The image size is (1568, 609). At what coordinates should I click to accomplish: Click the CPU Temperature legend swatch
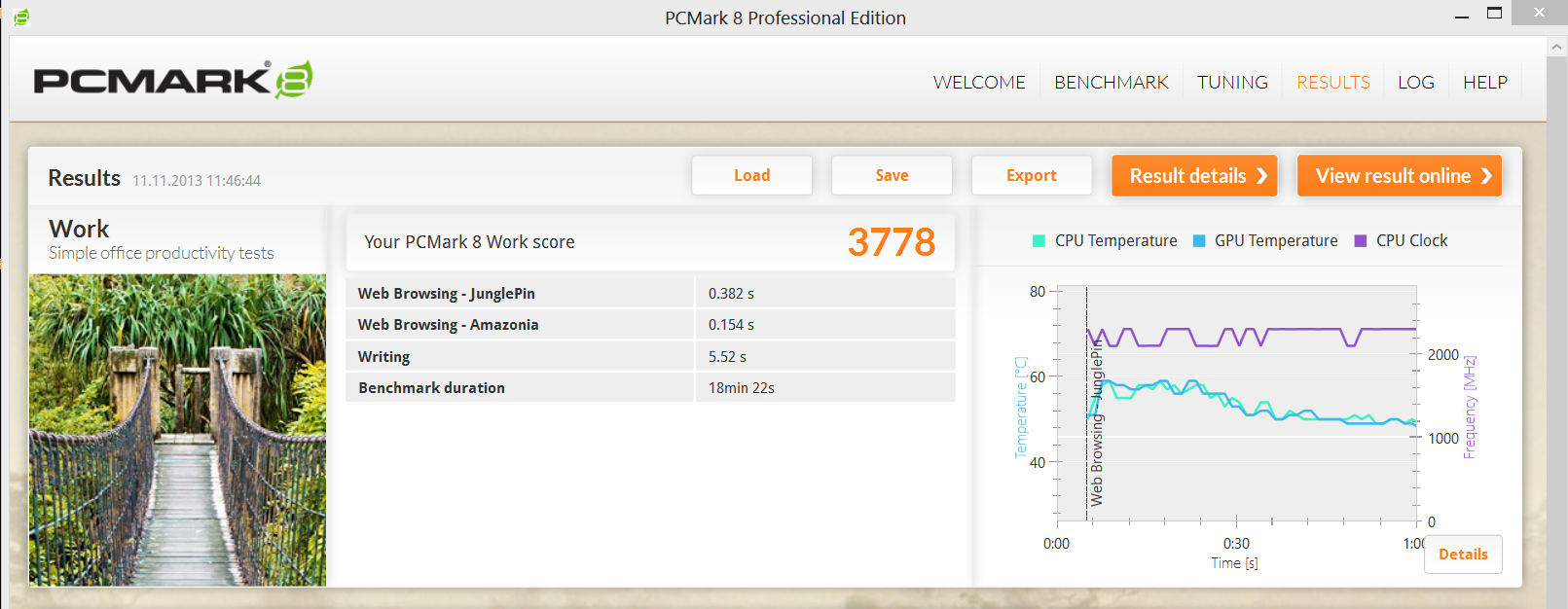[1039, 240]
